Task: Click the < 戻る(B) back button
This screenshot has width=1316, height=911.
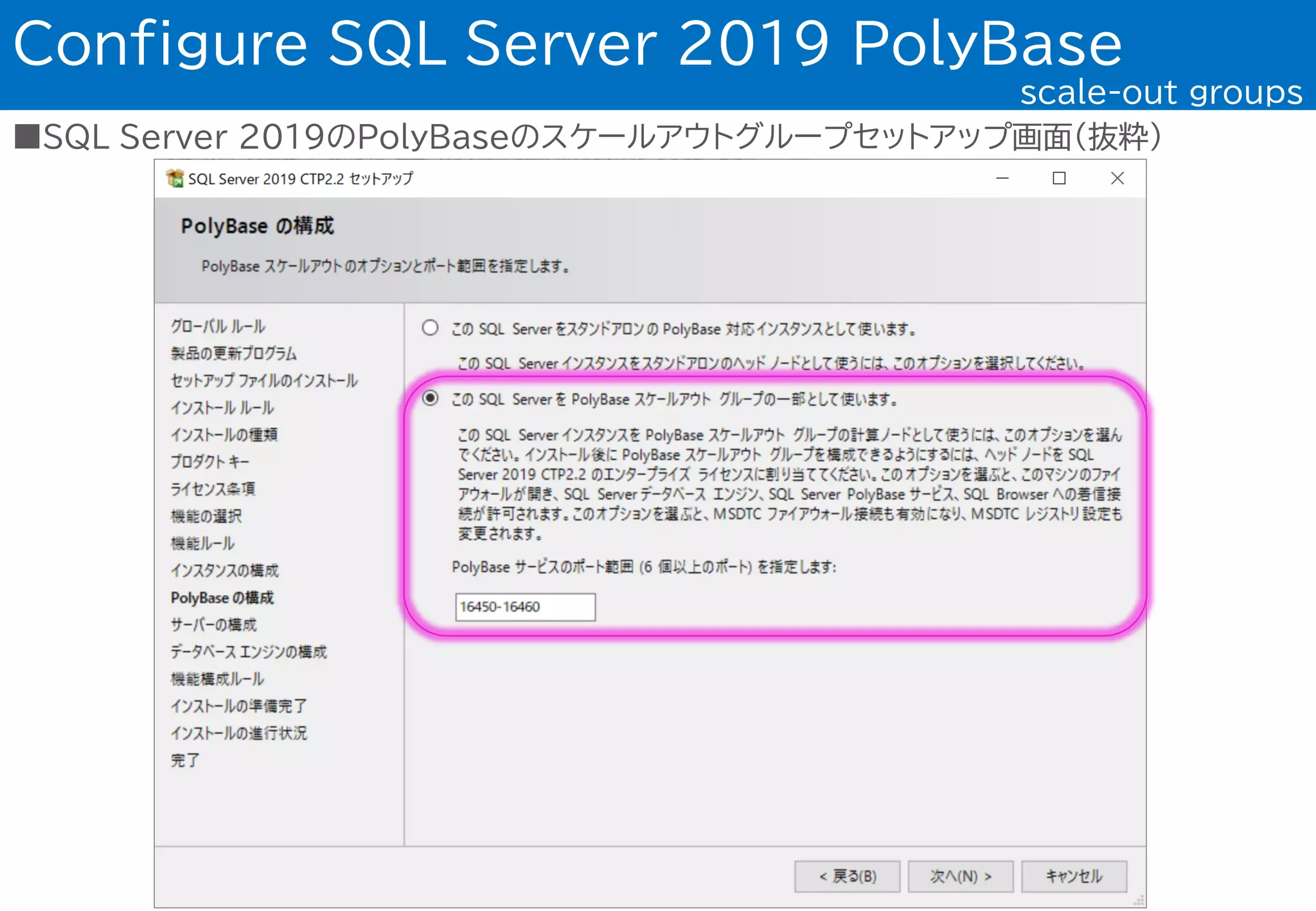Action: [847, 876]
